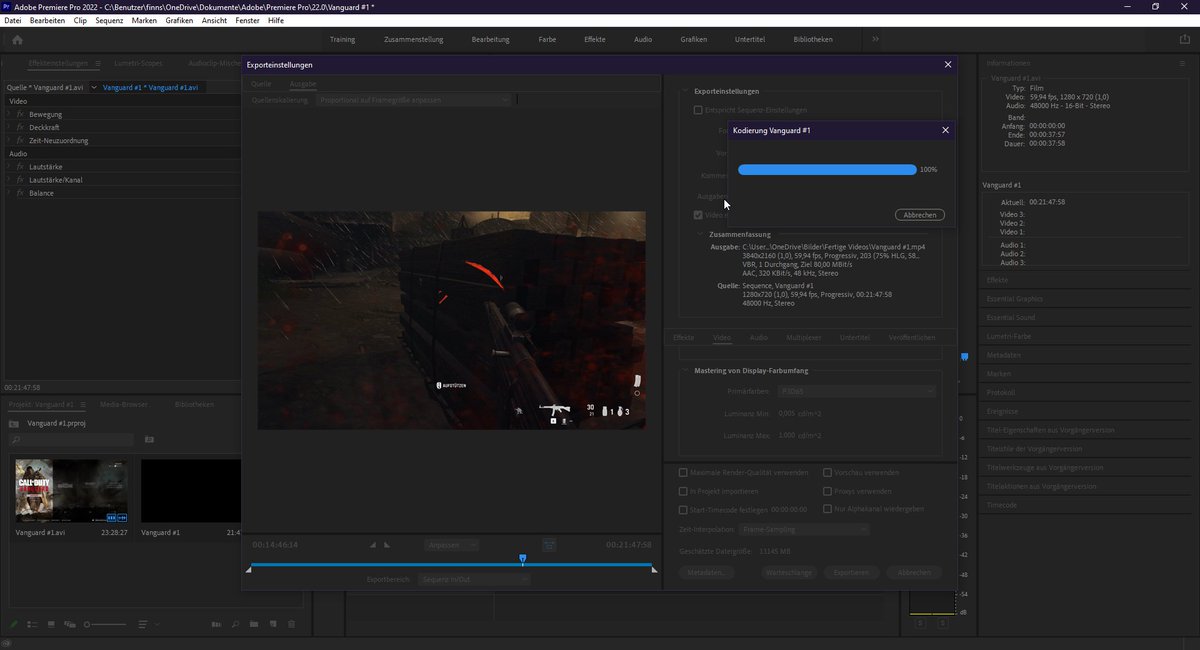Switch to Audio tab in export settings
The width and height of the screenshot is (1200, 650).
coord(759,338)
